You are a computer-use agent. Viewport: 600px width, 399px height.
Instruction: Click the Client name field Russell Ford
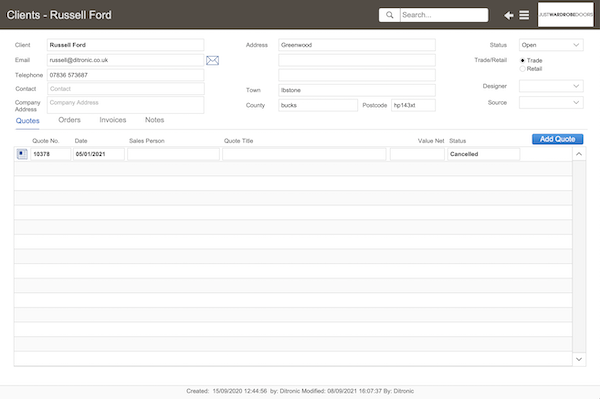(126, 45)
